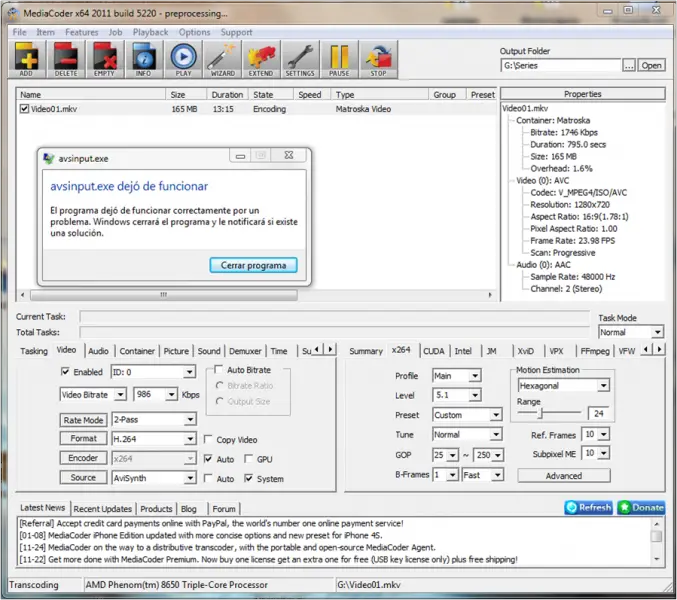
Task: Enable the GPU checkbox
Action: [248, 458]
